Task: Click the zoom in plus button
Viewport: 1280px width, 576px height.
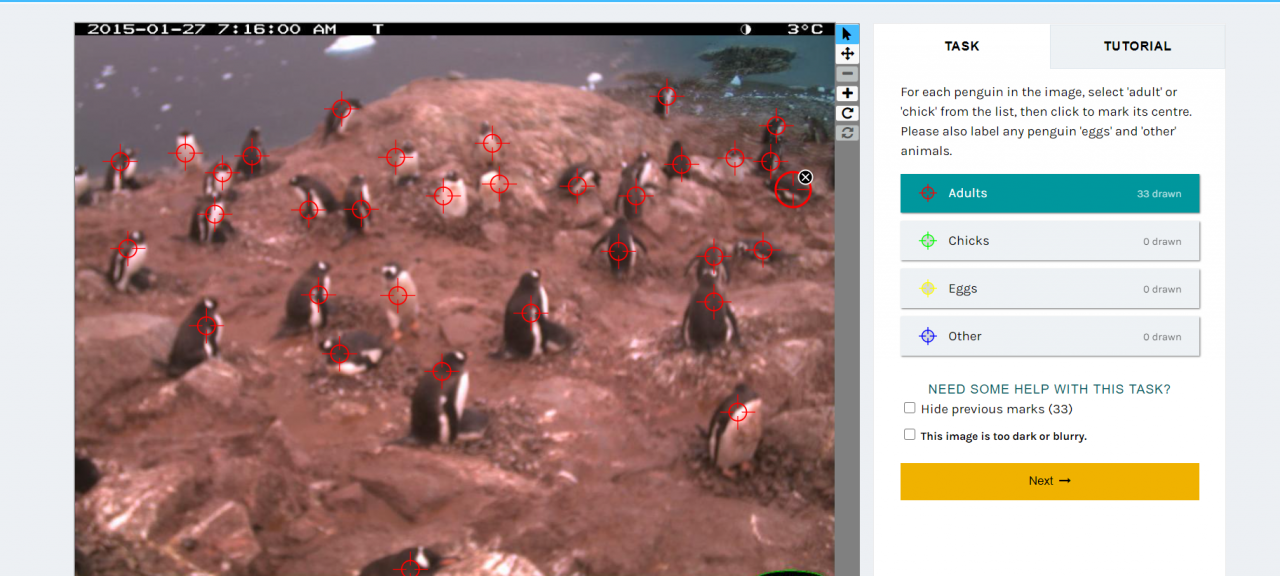Action: click(x=847, y=93)
